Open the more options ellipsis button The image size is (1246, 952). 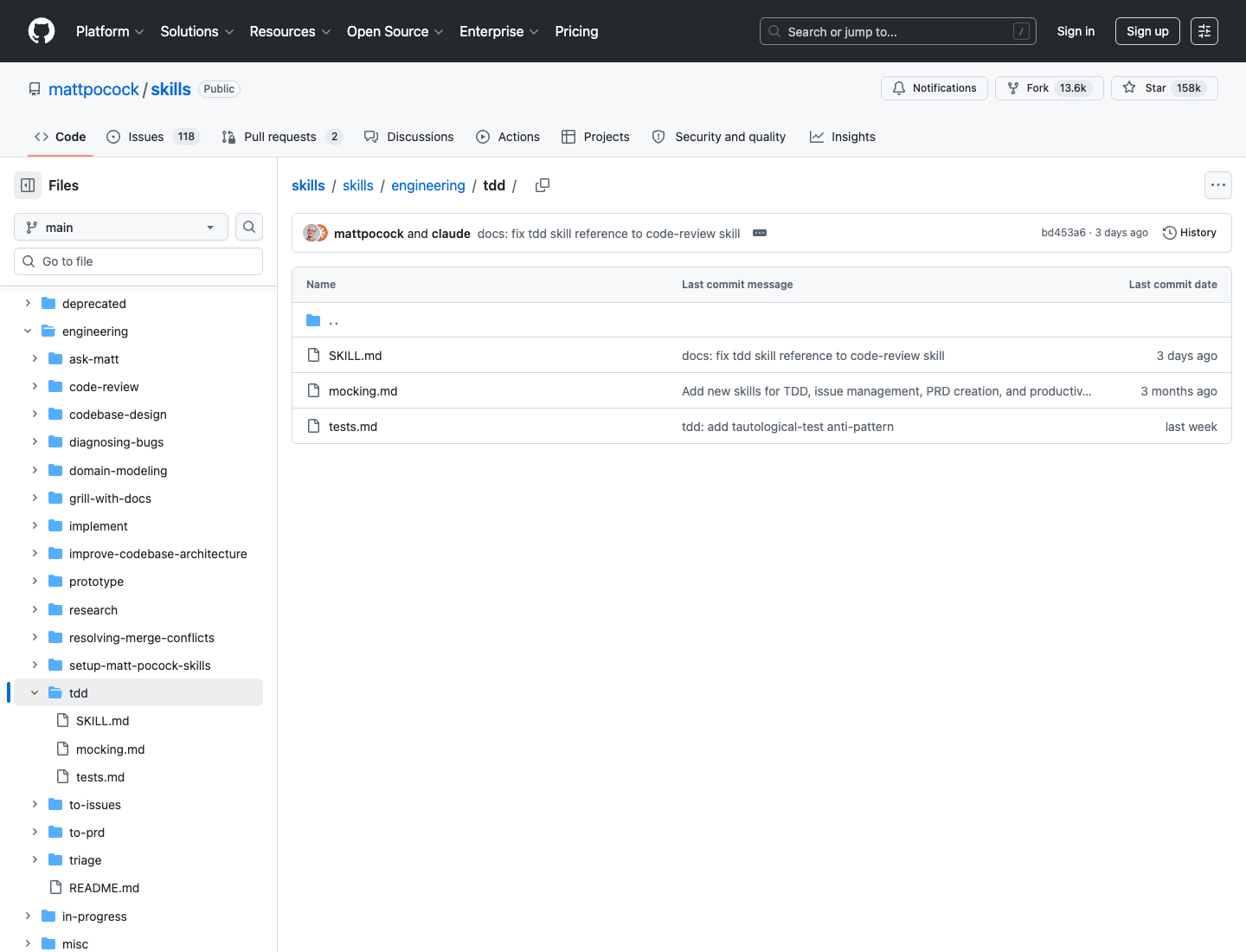[1218, 185]
